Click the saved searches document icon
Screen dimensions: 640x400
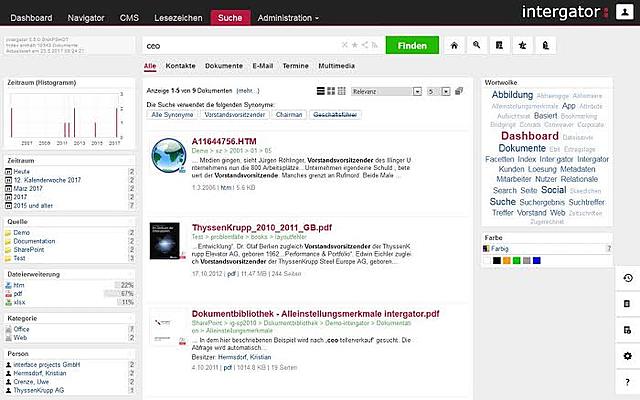pos(499,45)
